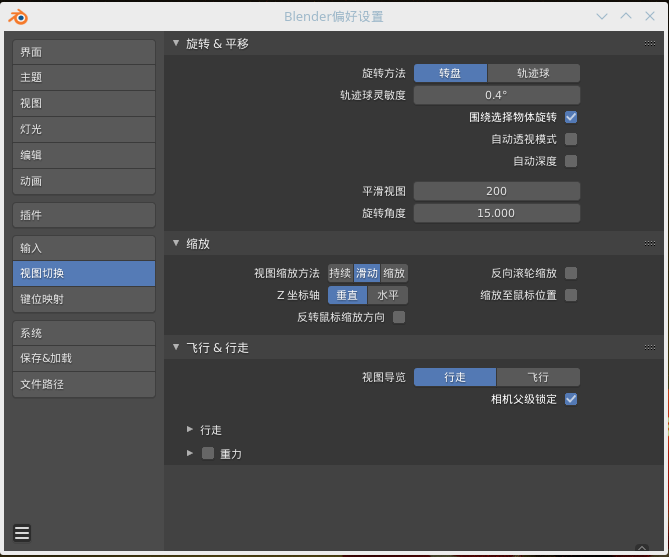Open the 界面 preferences tab
This screenshot has width=669, height=557.
click(x=84, y=52)
